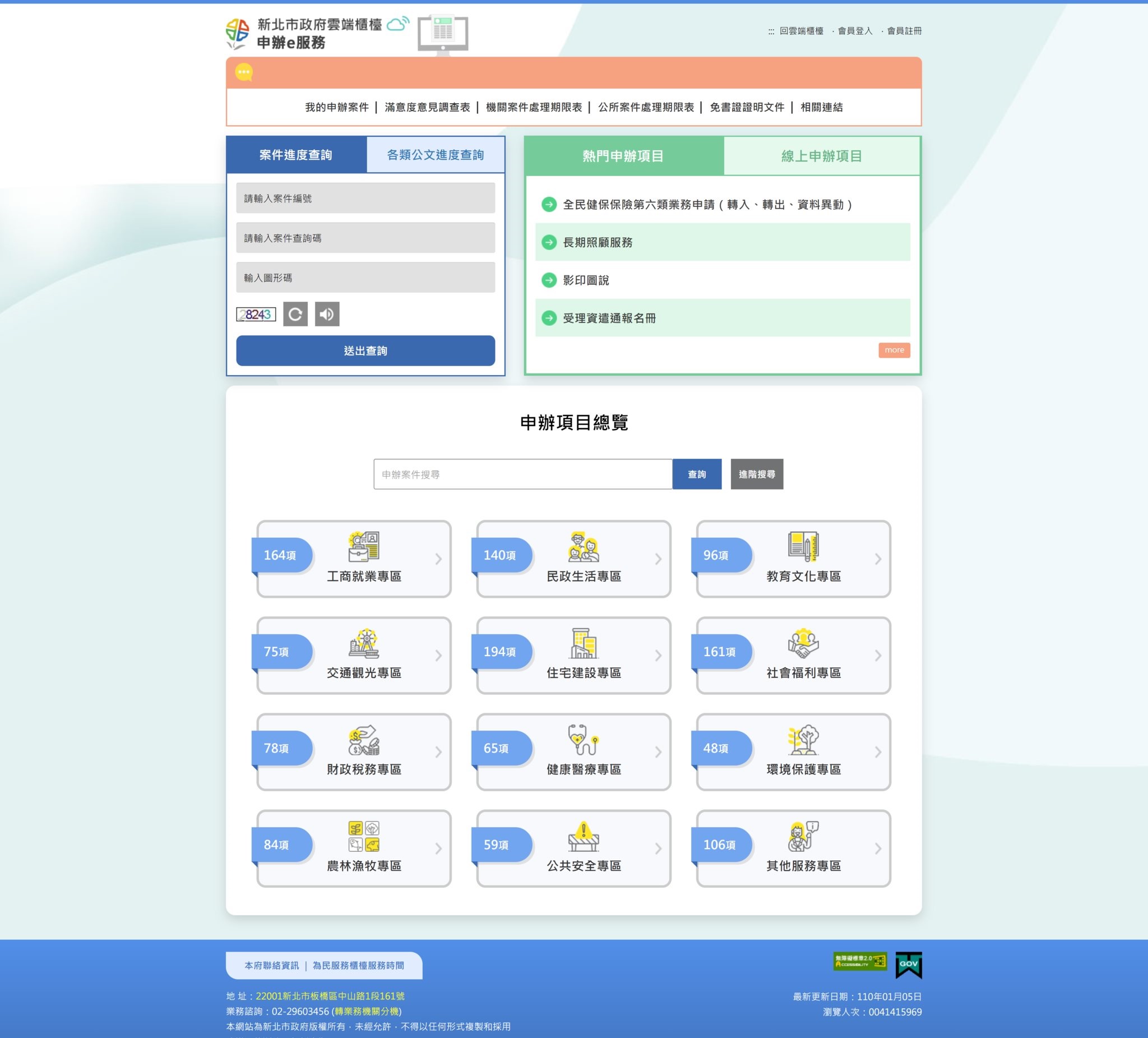Expand 交通觀光專區 with its chevron arrow

438,655
